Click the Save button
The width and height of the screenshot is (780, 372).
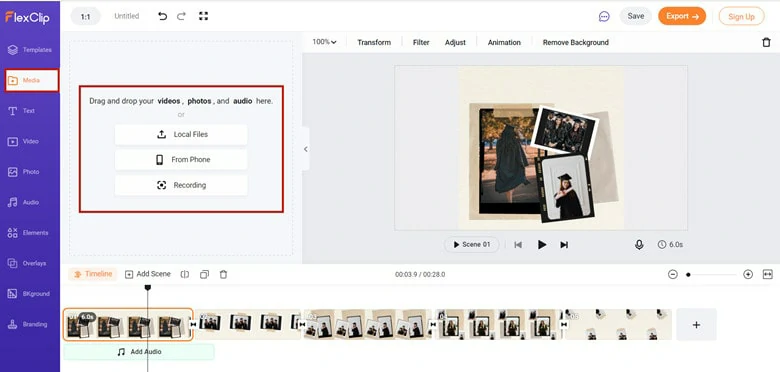click(x=636, y=16)
